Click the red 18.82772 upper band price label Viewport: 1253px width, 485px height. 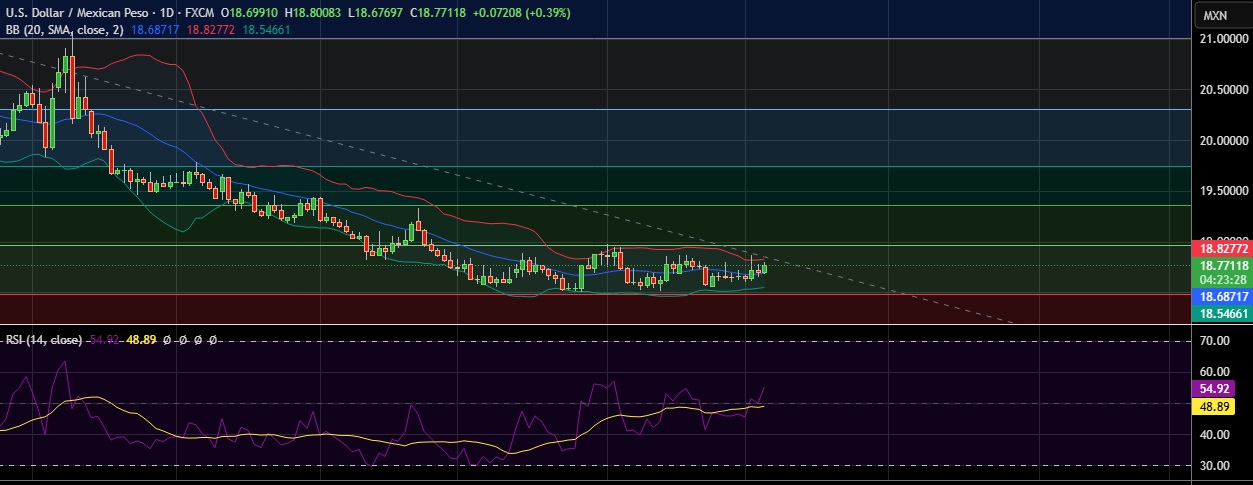point(1224,248)
